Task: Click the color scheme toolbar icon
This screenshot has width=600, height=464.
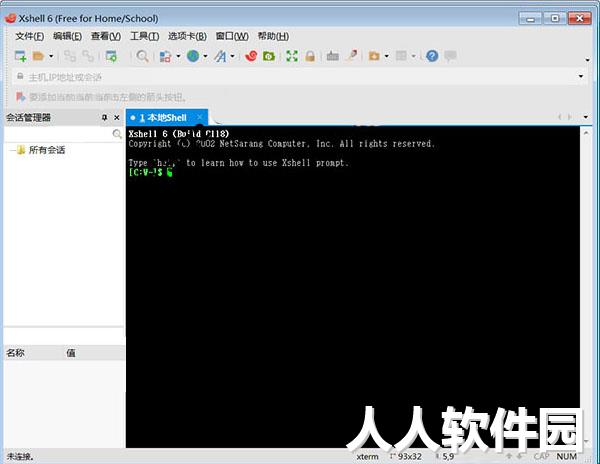Action: tap(165, 57)
